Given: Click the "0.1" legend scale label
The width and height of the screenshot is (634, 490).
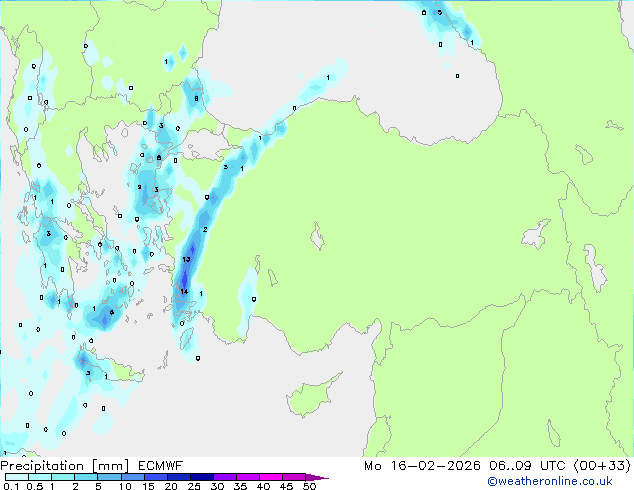Looking at the screenshot, I should (x=11, y=486).
